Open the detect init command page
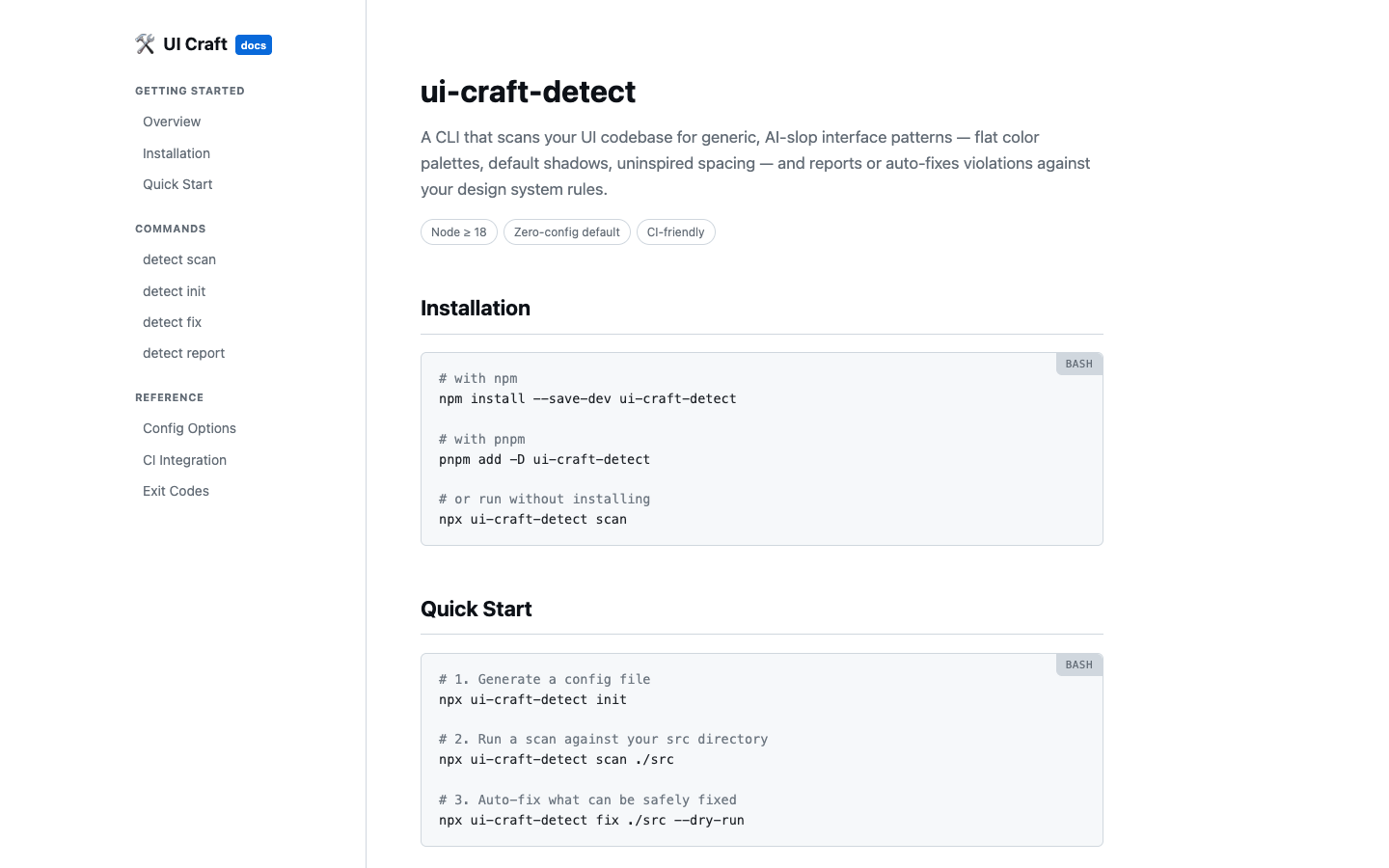The image size is (1389, 868). point(174,291)
